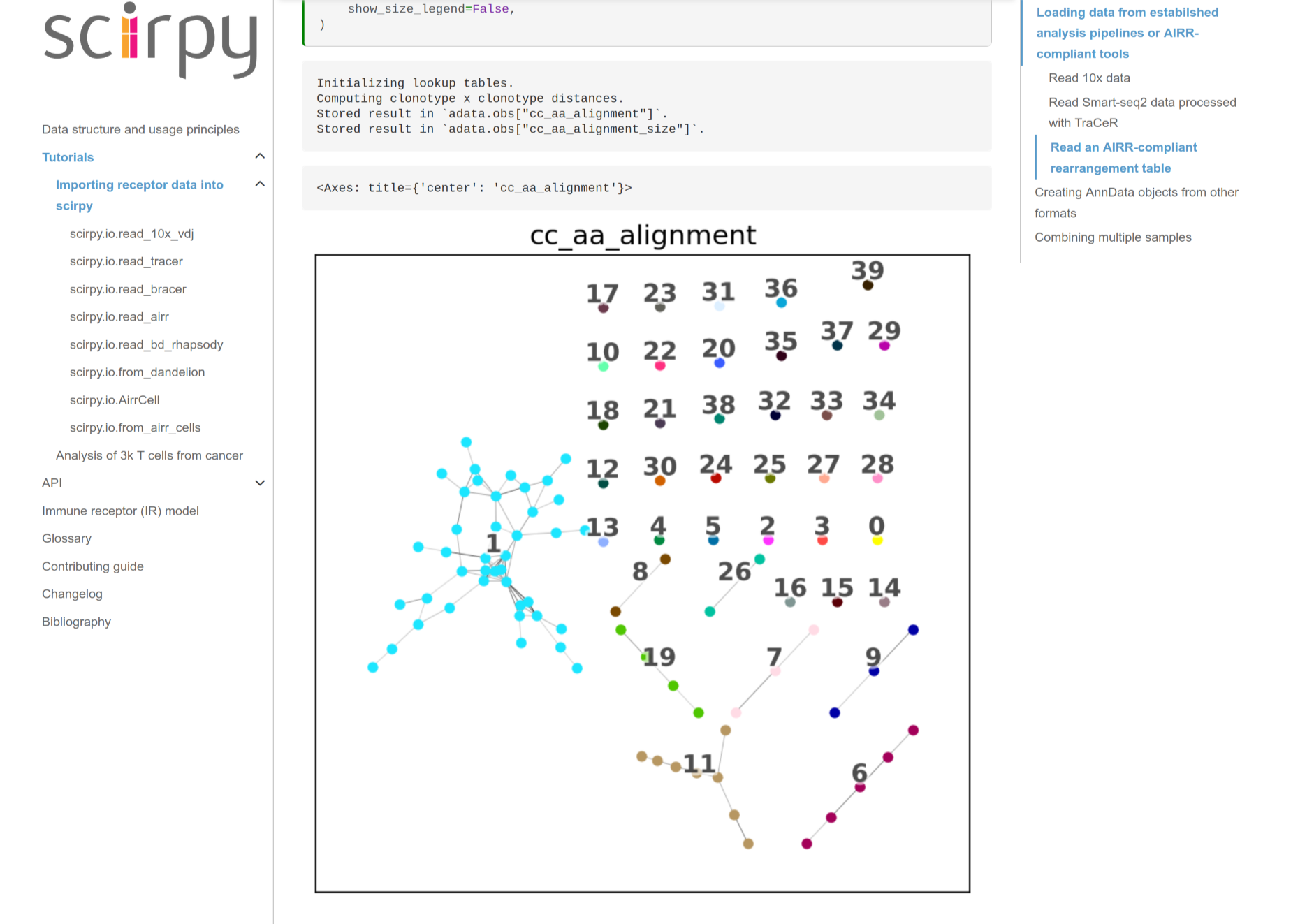View the Bibliography page
The image size is (1314, 924).
point(76,622)
